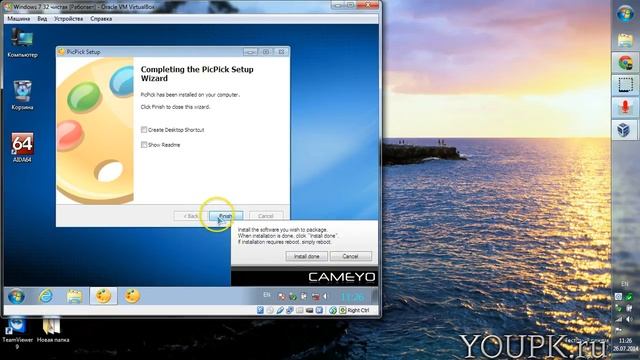Click VirtualBox mouse integration indicator

(x=333, y=310)
